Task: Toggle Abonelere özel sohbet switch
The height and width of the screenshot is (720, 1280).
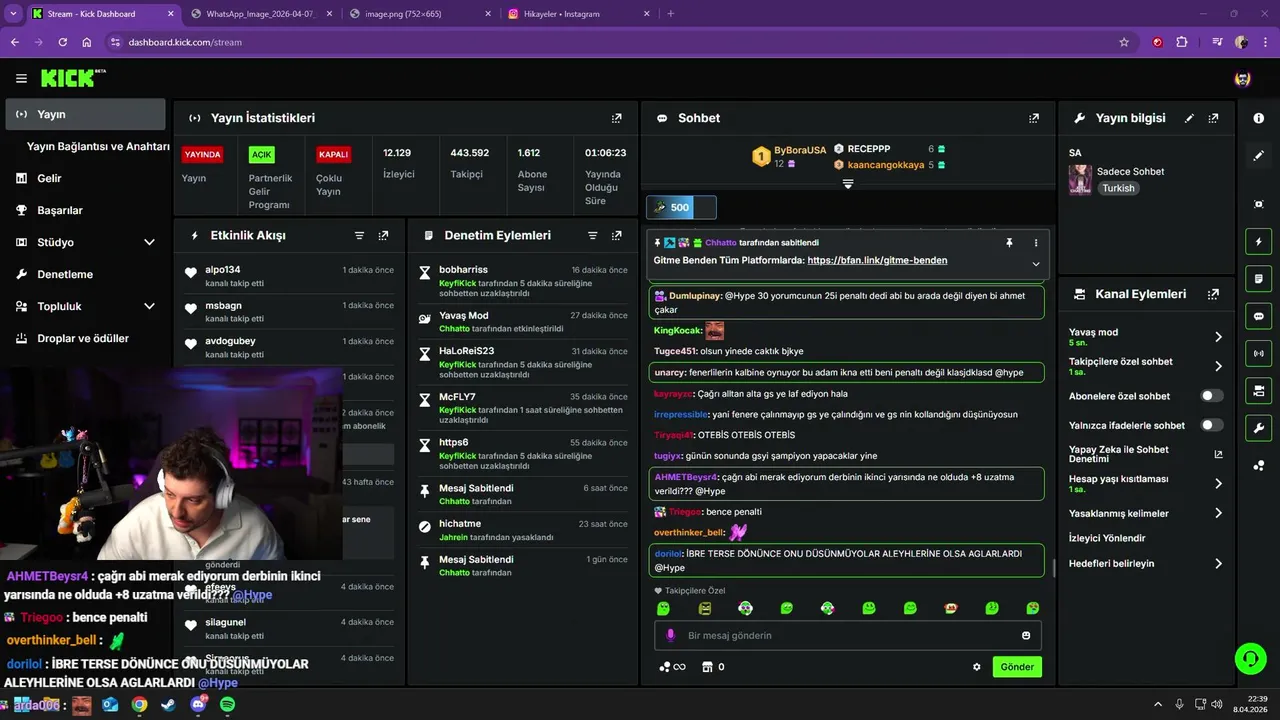Action: [1211, 396]
